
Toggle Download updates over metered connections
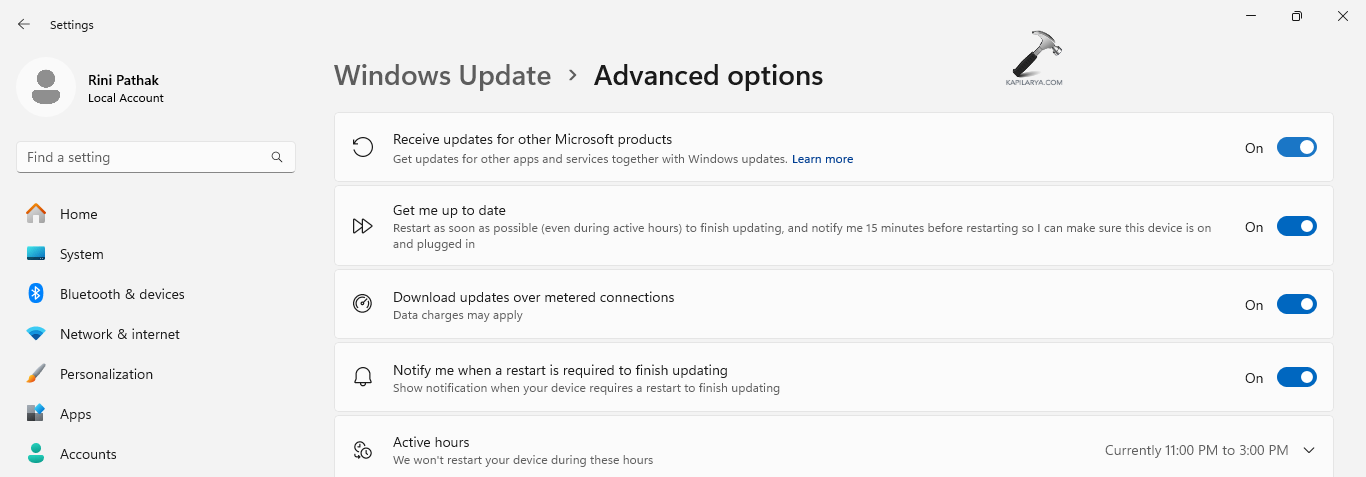coord(1296,305)
